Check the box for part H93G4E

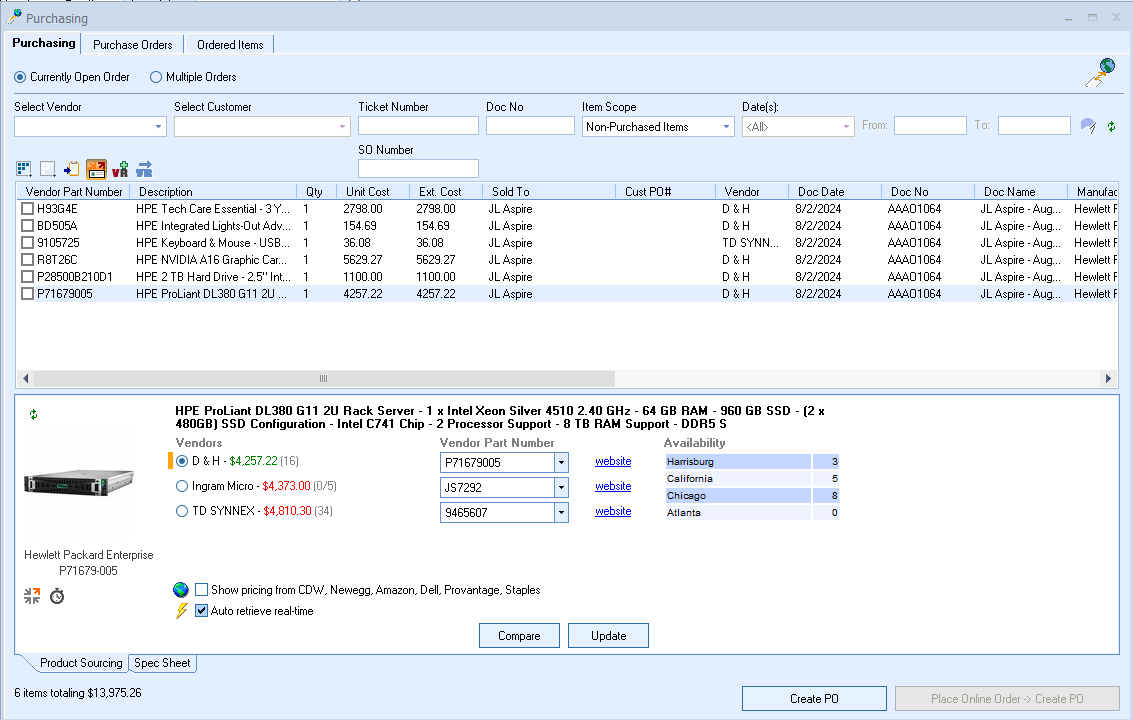28,209
